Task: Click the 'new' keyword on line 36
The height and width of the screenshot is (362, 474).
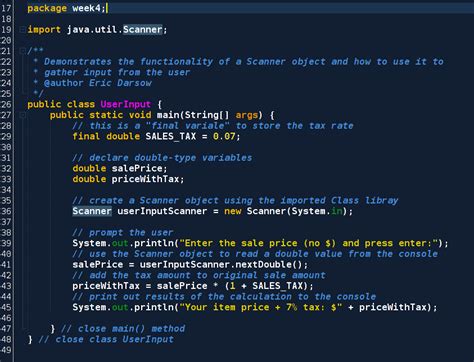Action: 233,211
